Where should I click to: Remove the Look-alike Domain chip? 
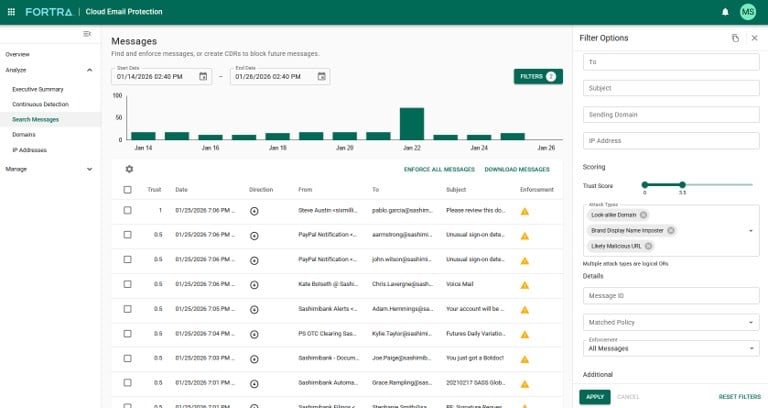coord(643,215)
